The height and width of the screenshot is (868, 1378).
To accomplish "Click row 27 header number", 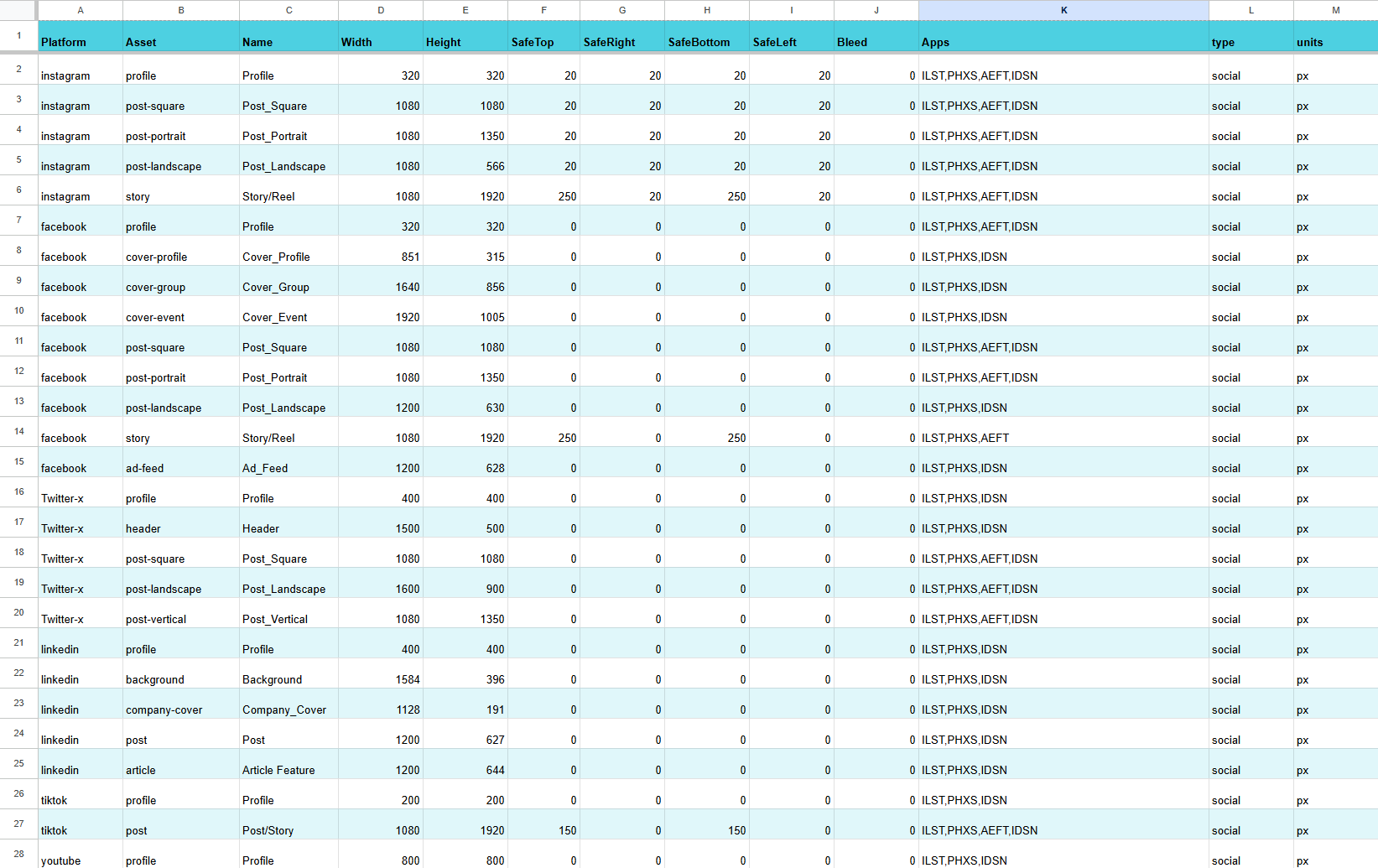I will coord(18,824).
